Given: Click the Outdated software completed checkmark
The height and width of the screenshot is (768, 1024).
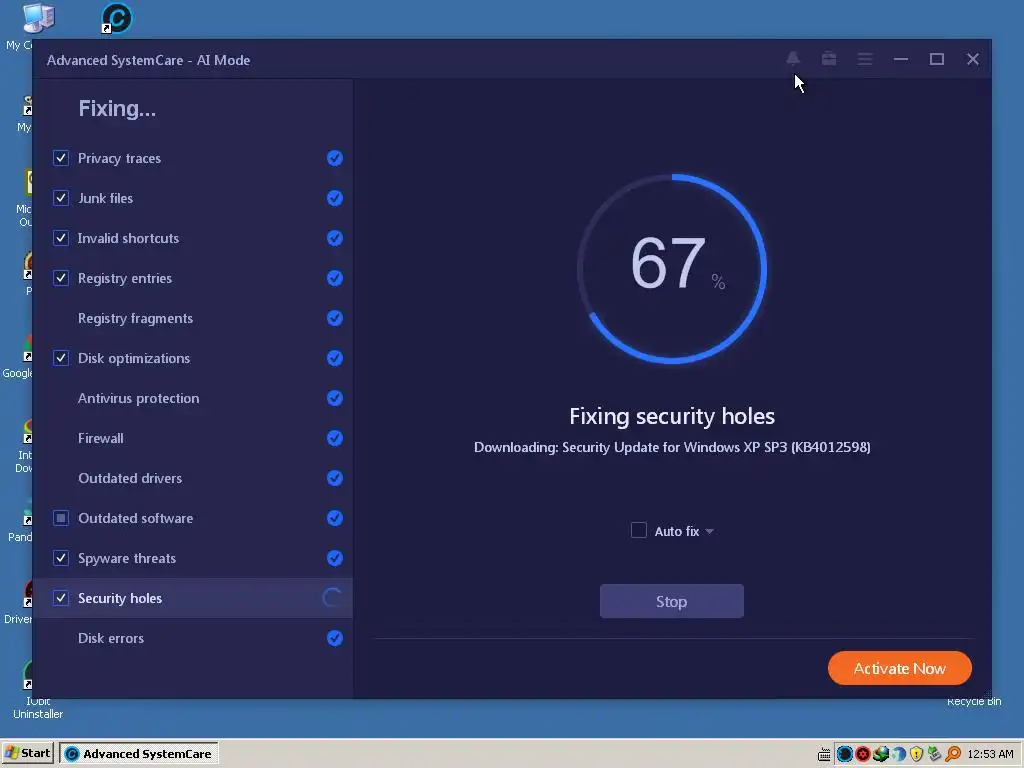Looking at the screenshot, I should coord(334,518).
